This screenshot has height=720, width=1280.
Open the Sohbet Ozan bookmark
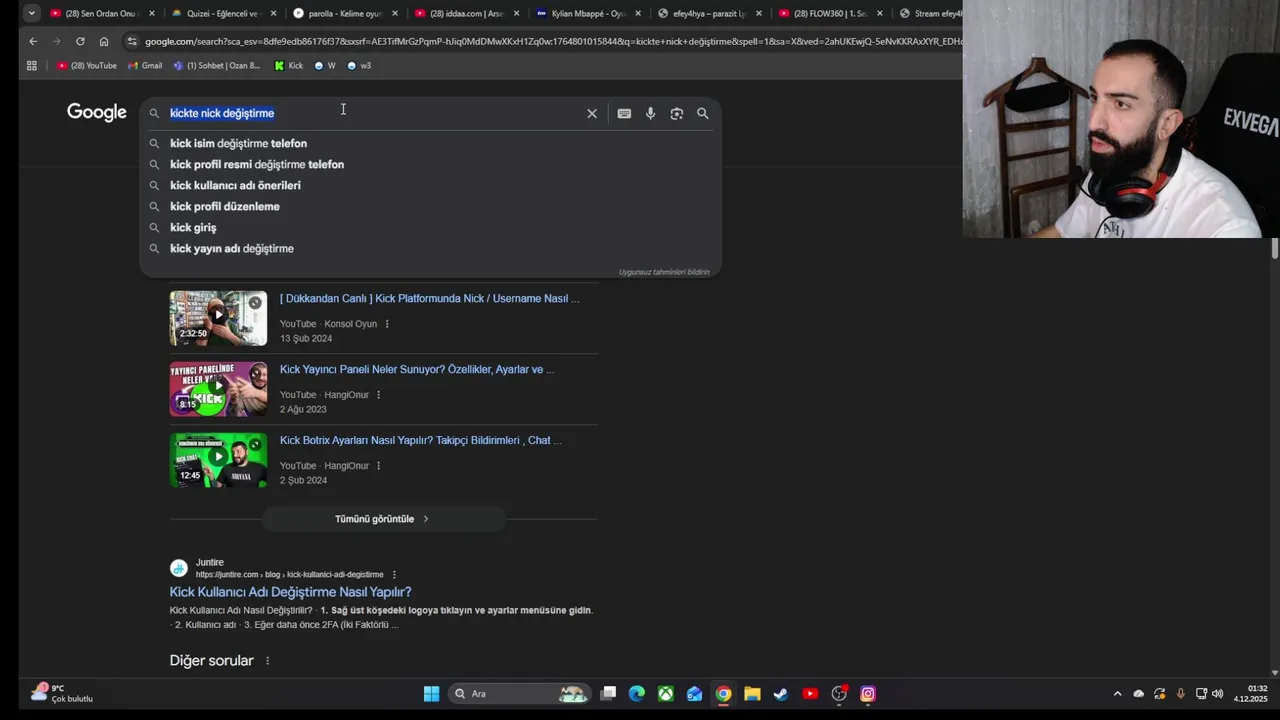[217, 65]
